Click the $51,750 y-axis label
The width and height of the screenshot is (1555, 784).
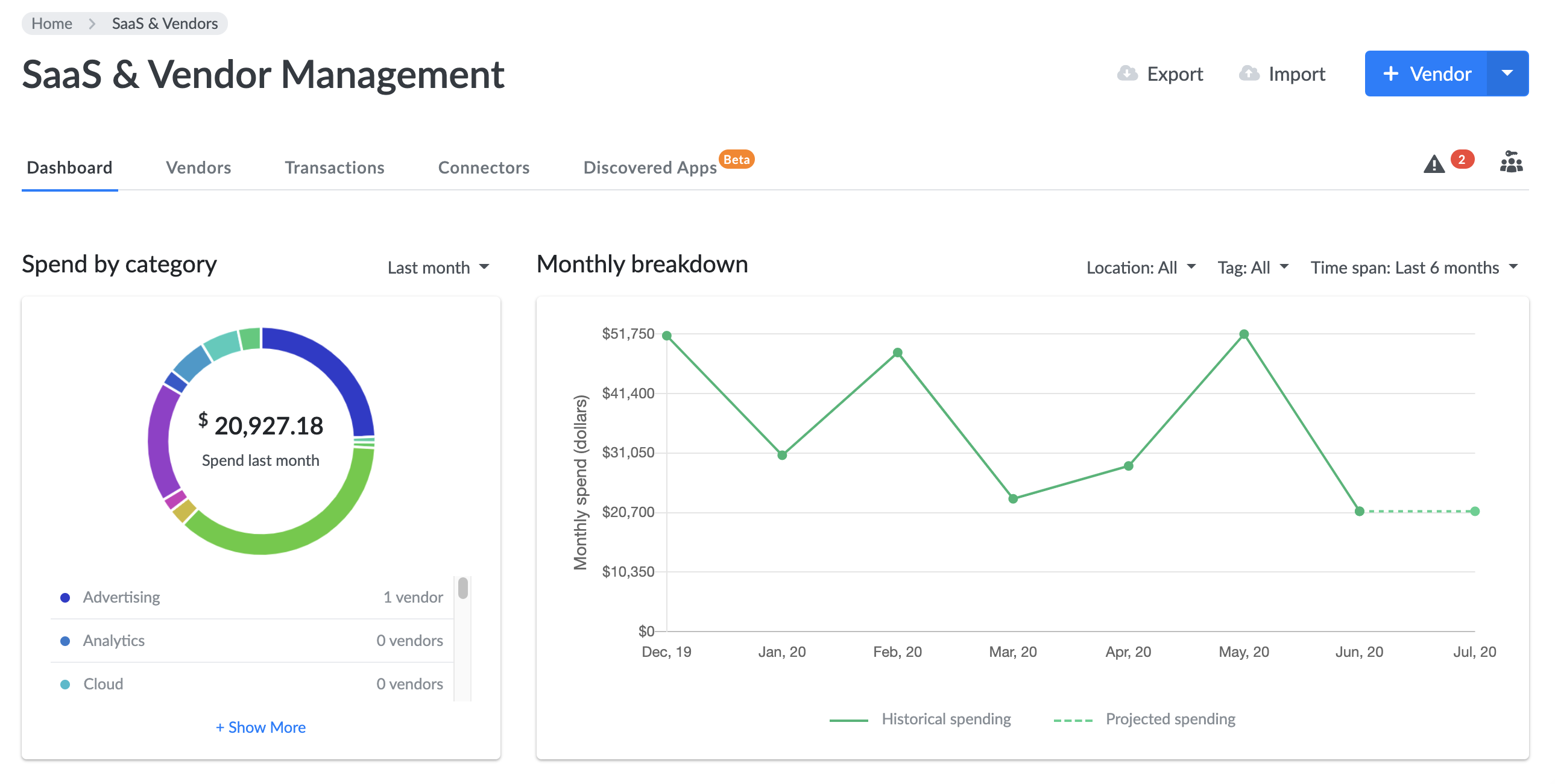628,334
